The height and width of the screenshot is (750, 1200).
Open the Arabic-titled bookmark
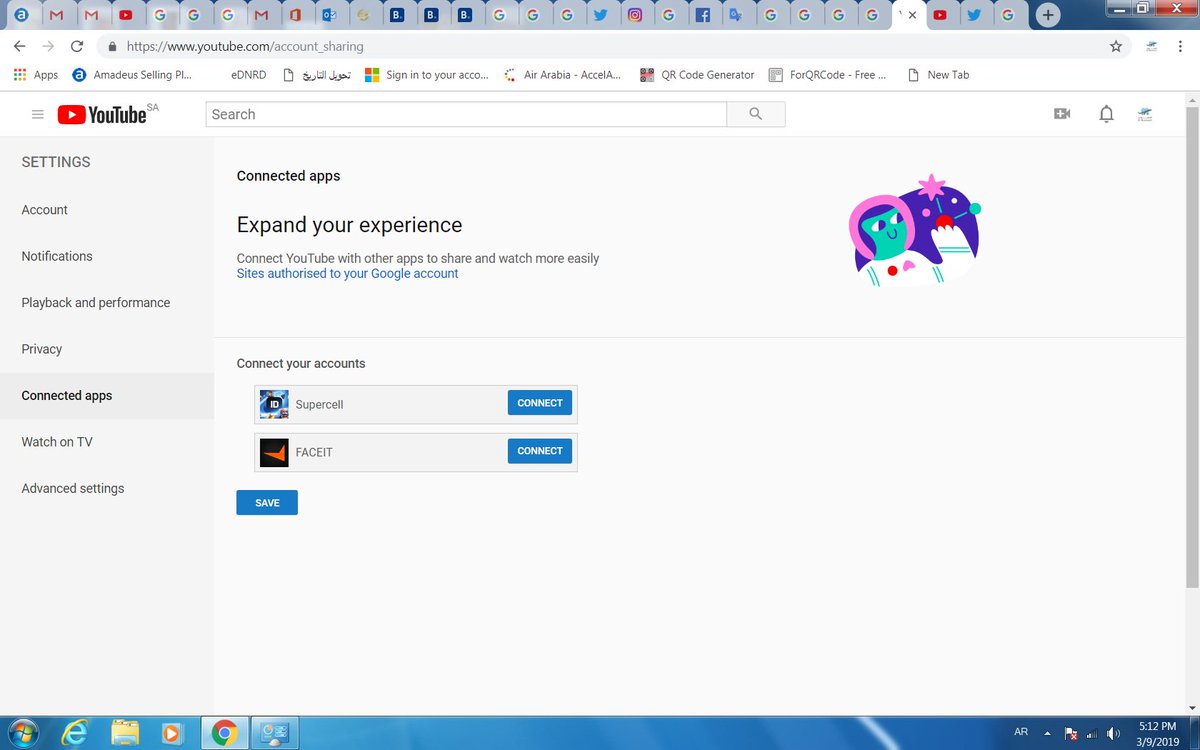(317, 74)
